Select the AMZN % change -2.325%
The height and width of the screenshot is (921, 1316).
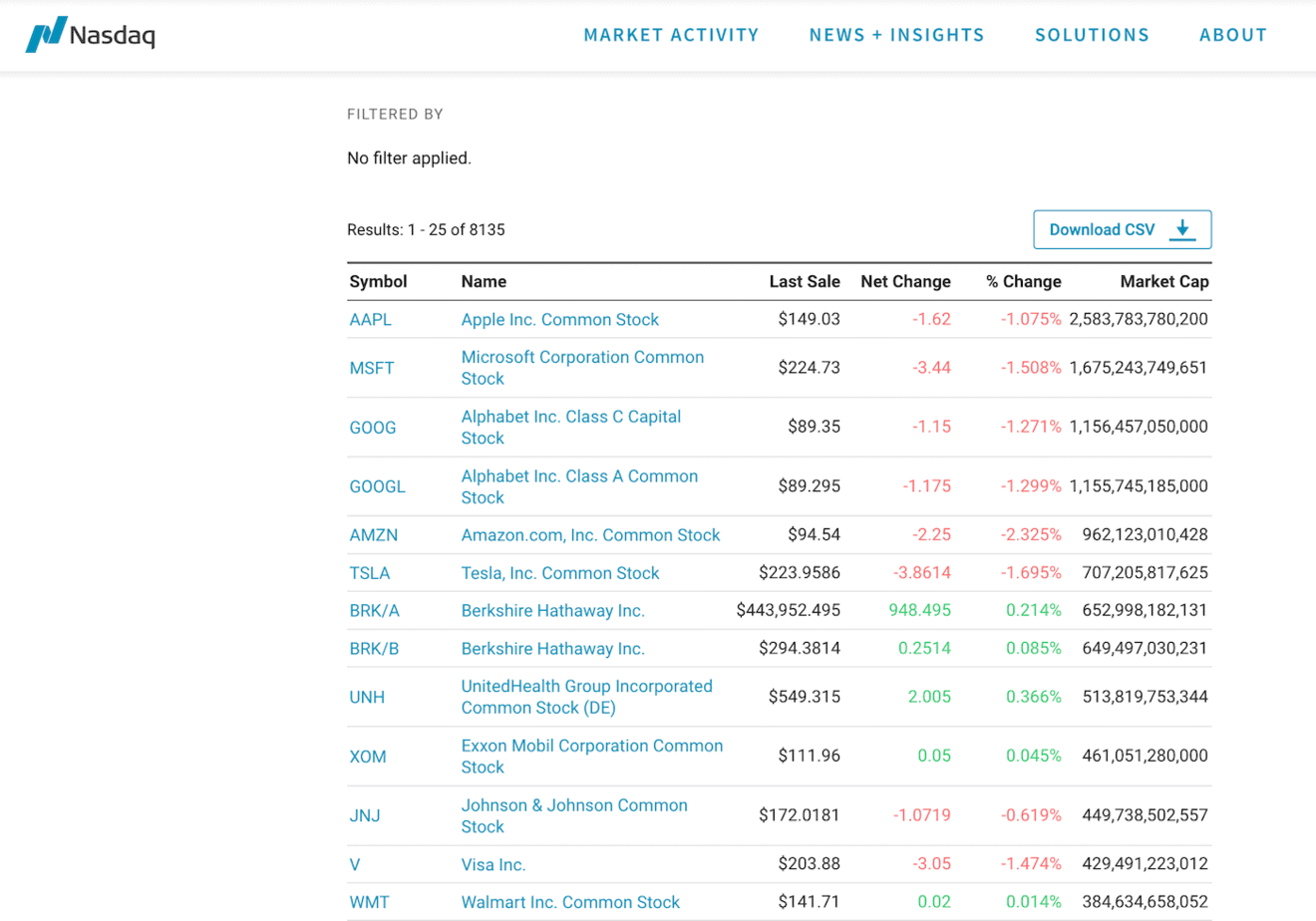coord(1031,534)
